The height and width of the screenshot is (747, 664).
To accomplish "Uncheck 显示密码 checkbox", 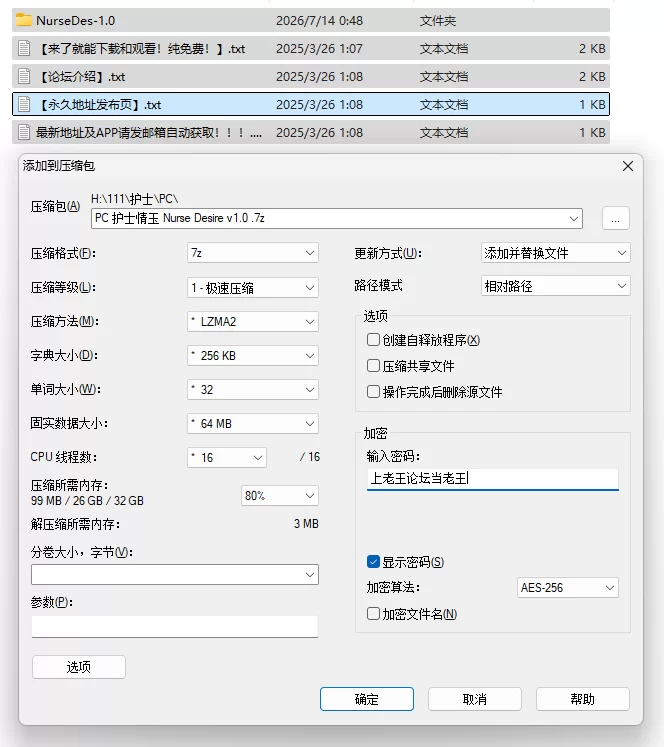I will (373, 562).
